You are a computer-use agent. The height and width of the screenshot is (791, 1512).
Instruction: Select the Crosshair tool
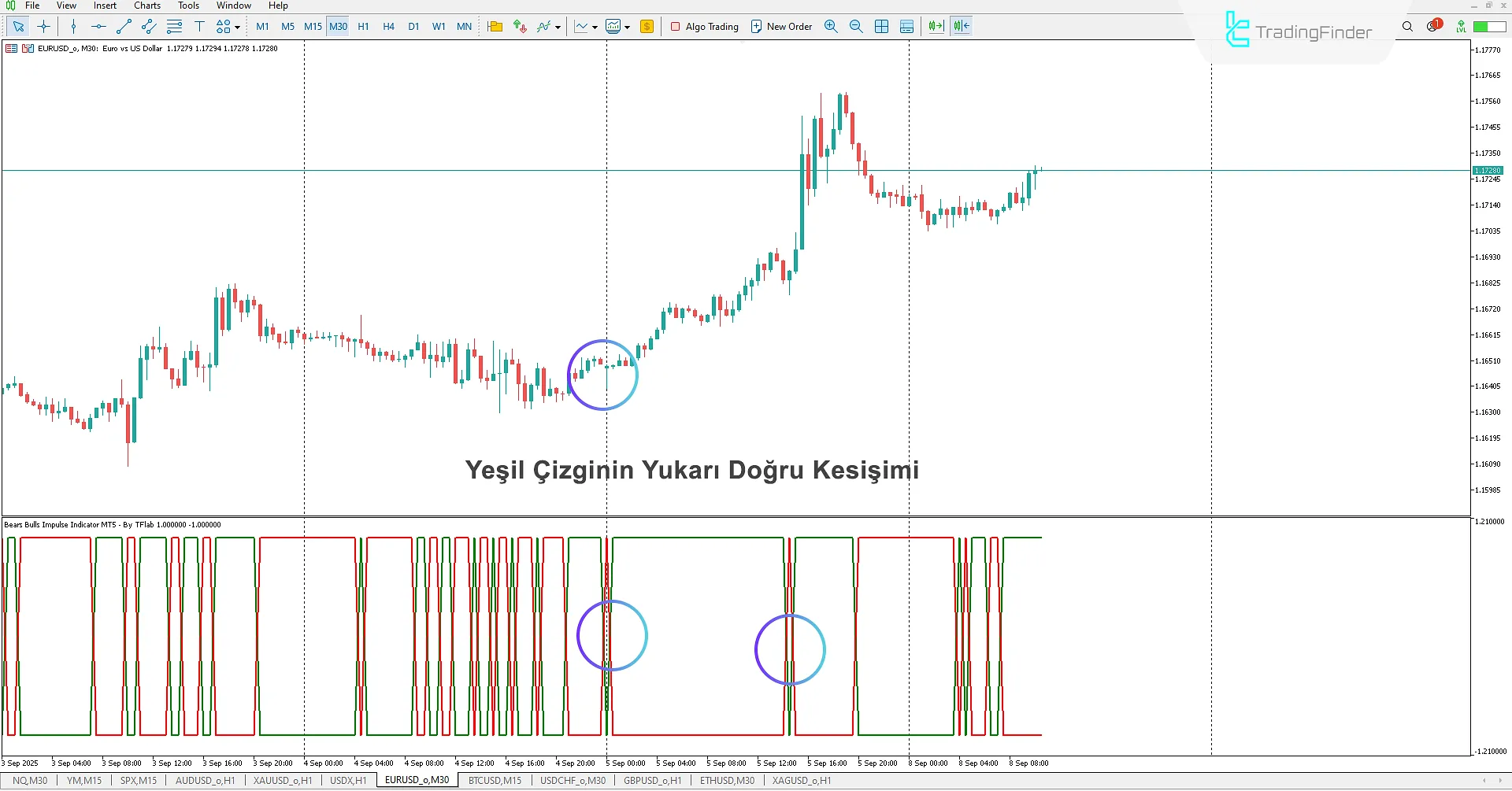pyautogui.click(x=44, y=26)
